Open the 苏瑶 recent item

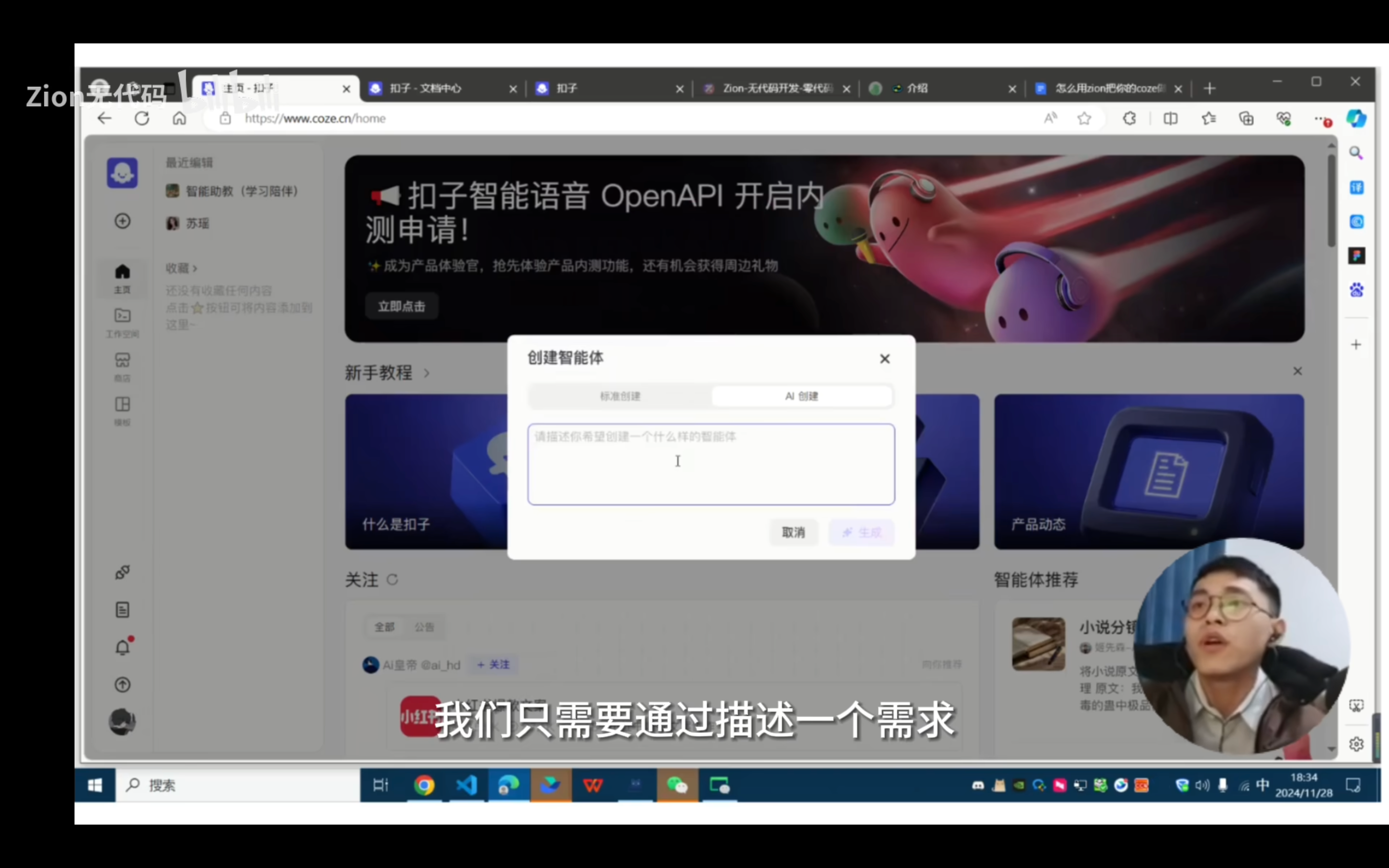coord(188,223)
